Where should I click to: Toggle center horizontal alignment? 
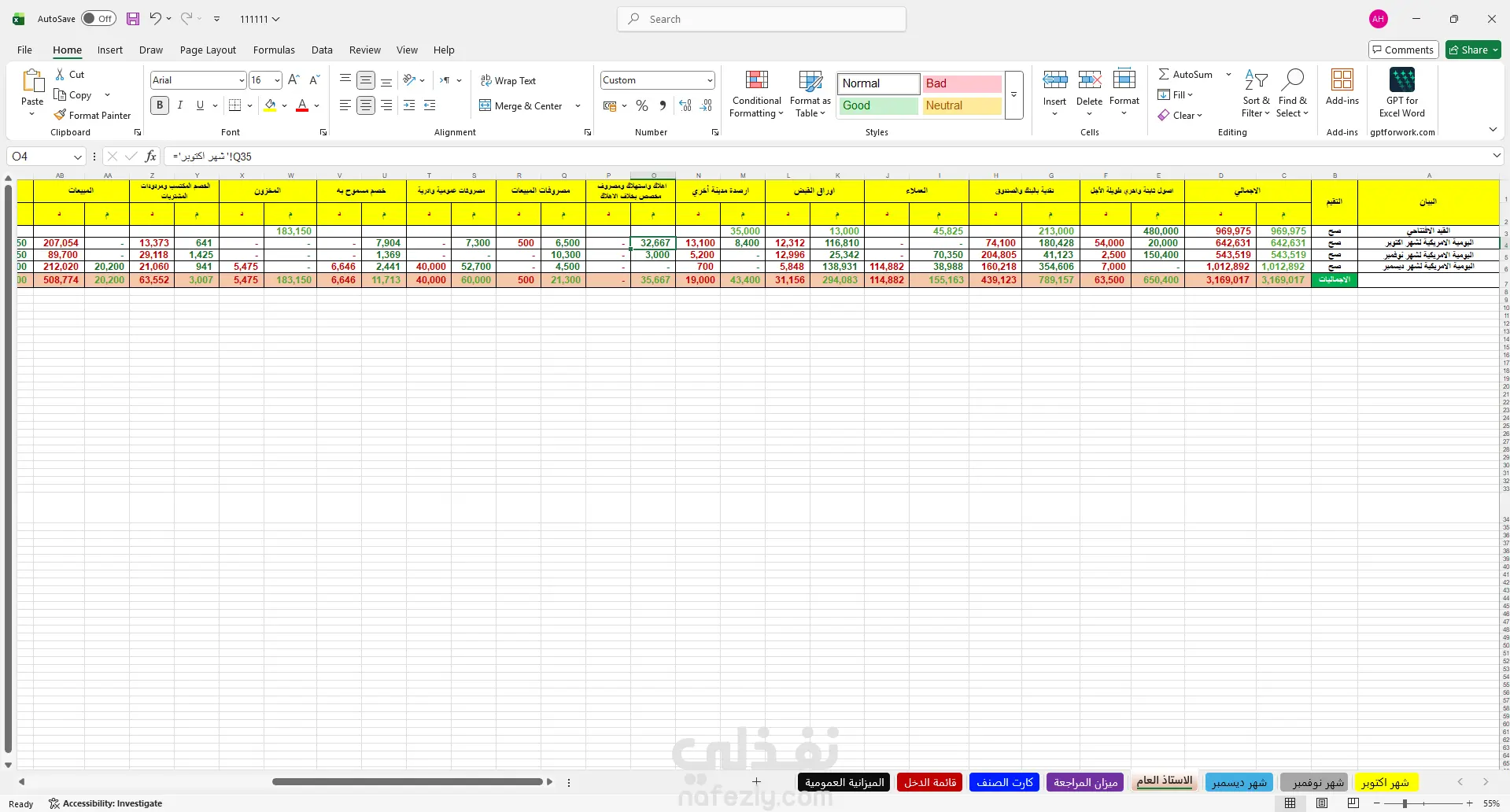click(x=366, y=105)
